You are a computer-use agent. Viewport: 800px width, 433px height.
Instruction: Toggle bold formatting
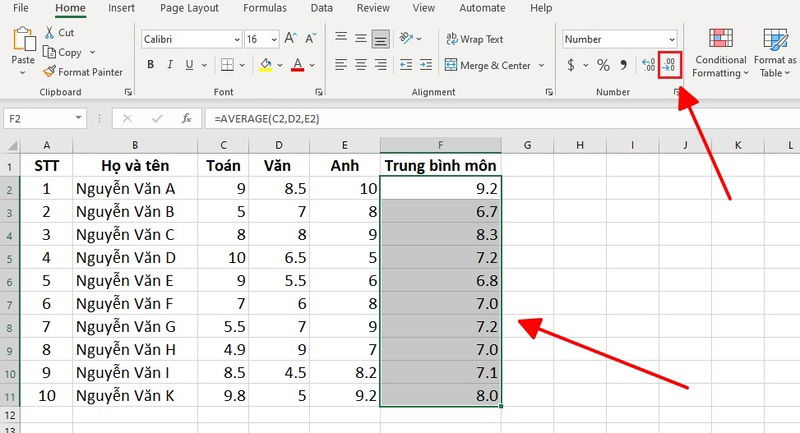tap(151, 65)
